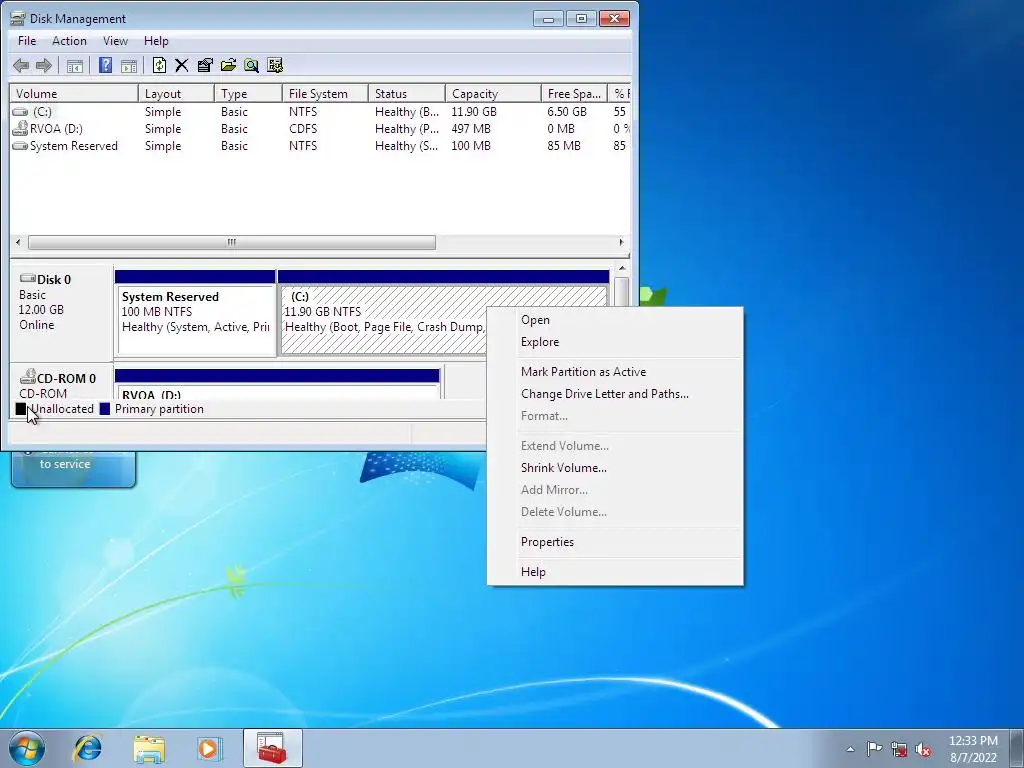Sort by the Free Space column header
The width and height of the screenshot is (1024, 768).
tap(574, 93)
